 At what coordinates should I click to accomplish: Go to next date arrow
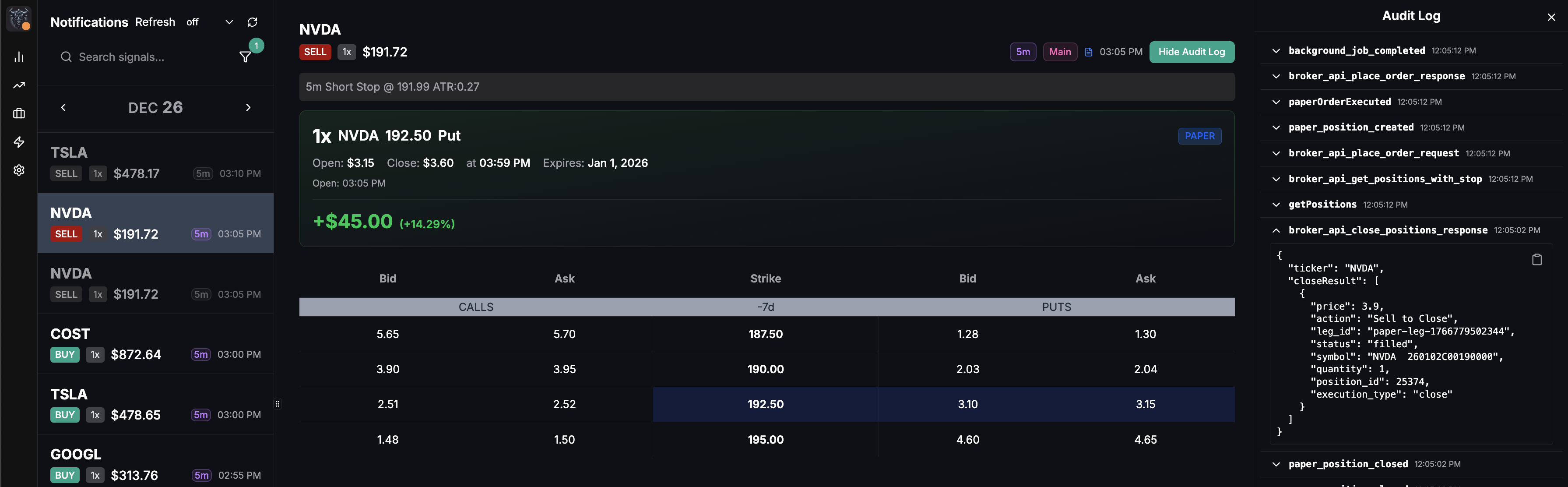248,107
